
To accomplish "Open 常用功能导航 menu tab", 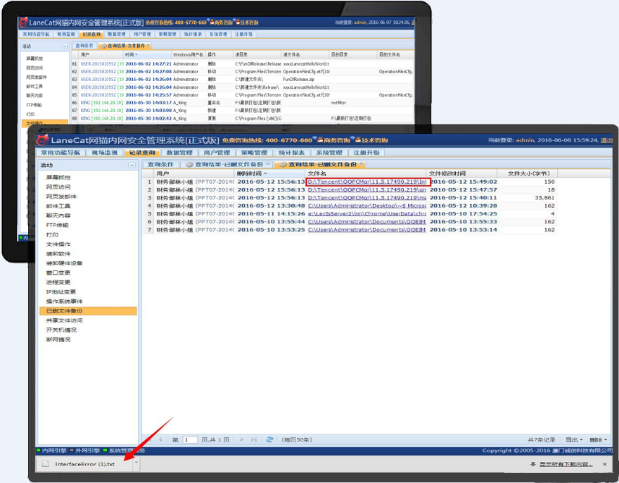I will tap(60, 152).
